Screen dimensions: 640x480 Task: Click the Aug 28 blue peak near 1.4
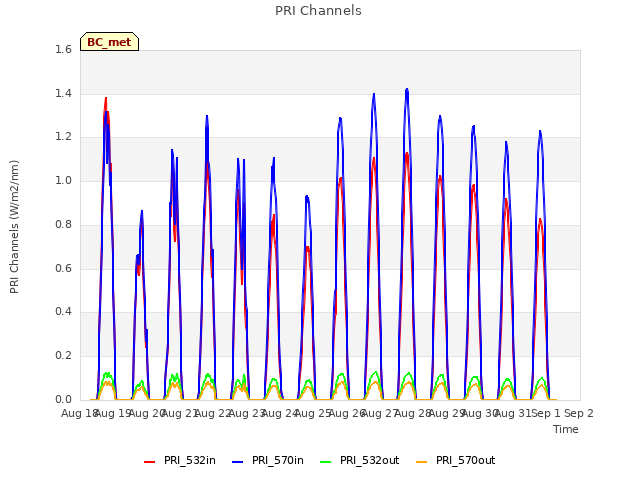point(407,89)
